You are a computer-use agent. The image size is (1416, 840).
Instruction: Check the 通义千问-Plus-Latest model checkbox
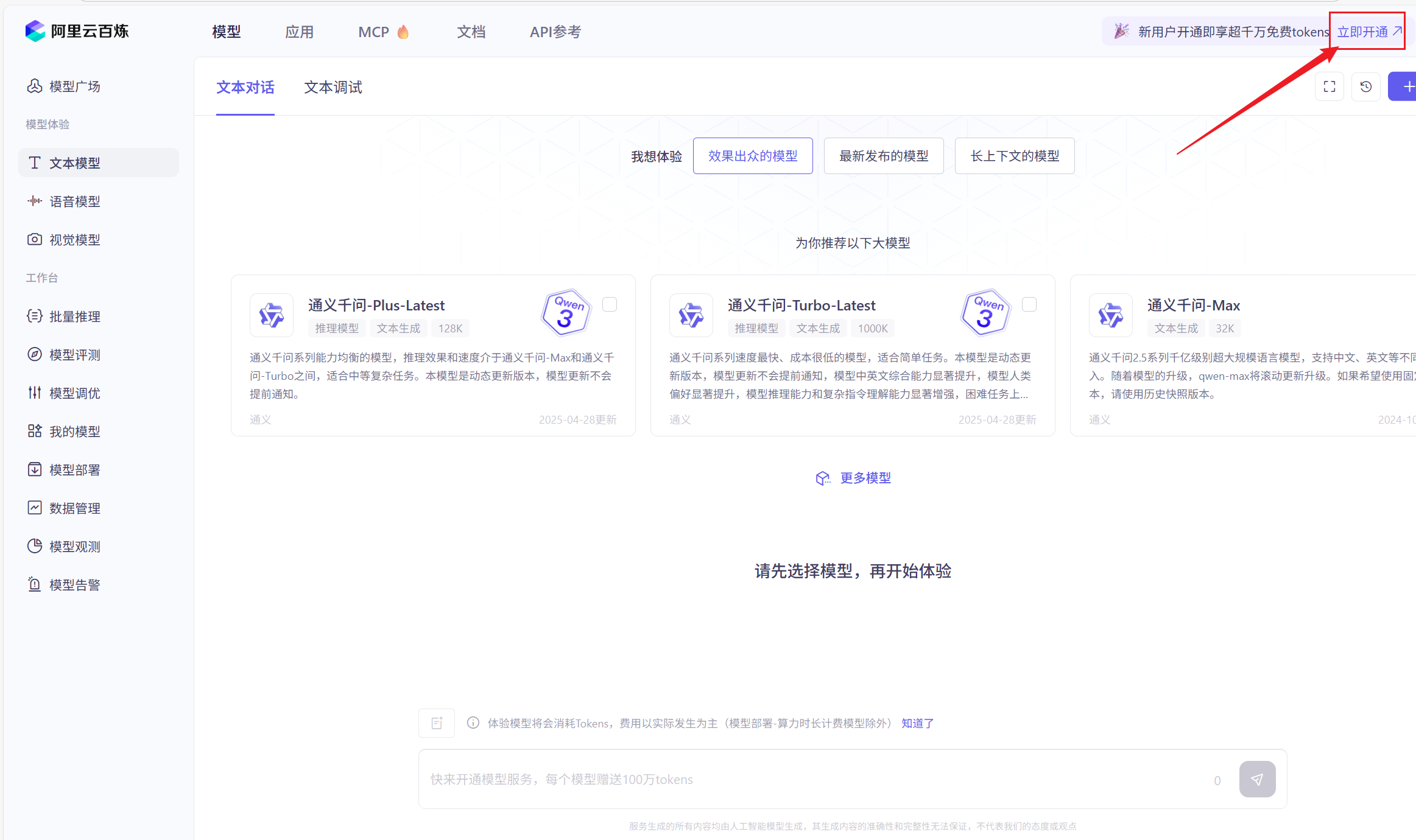coord(610,304)
